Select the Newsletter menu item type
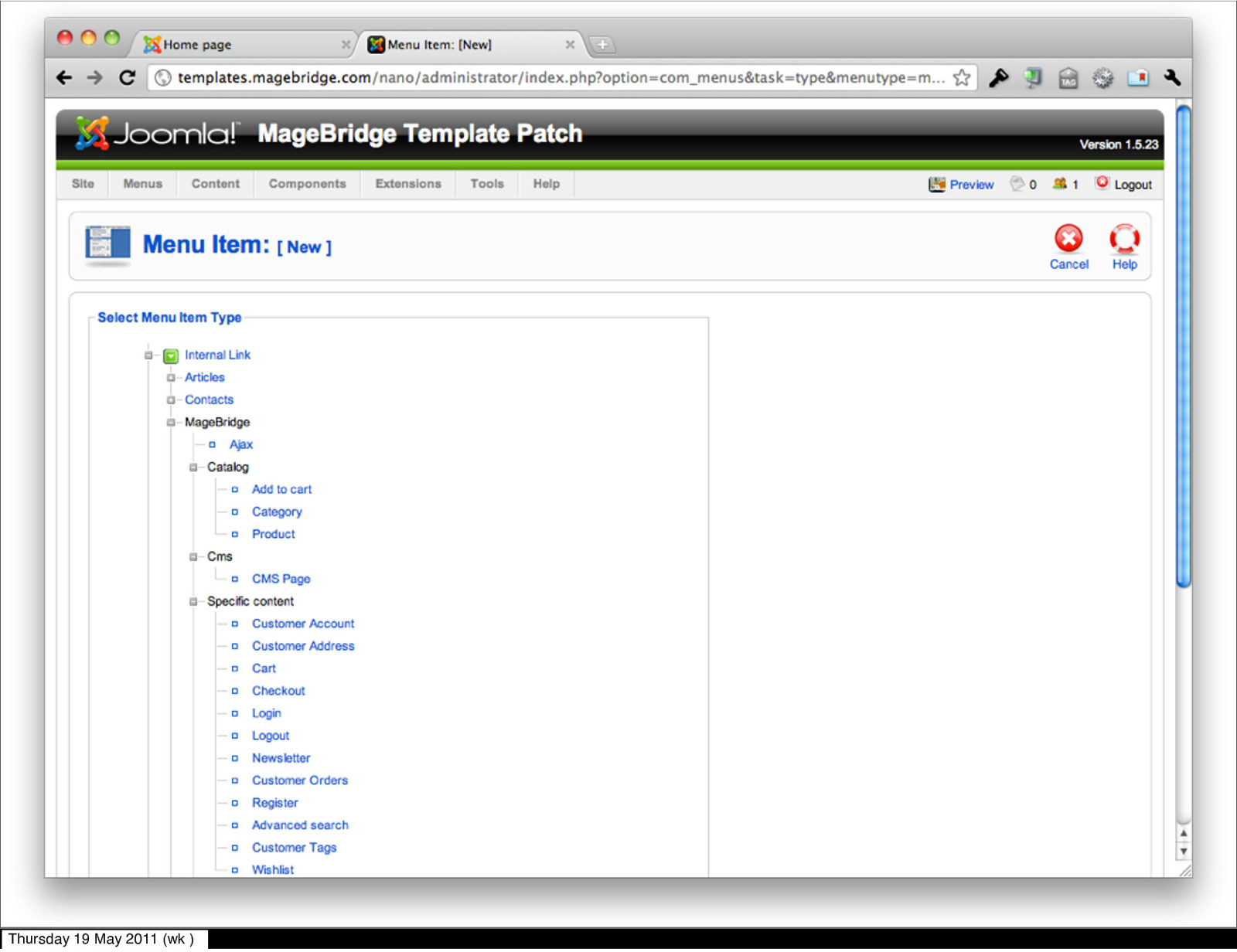Viewport: 1237px width, 952px height. 281,759
